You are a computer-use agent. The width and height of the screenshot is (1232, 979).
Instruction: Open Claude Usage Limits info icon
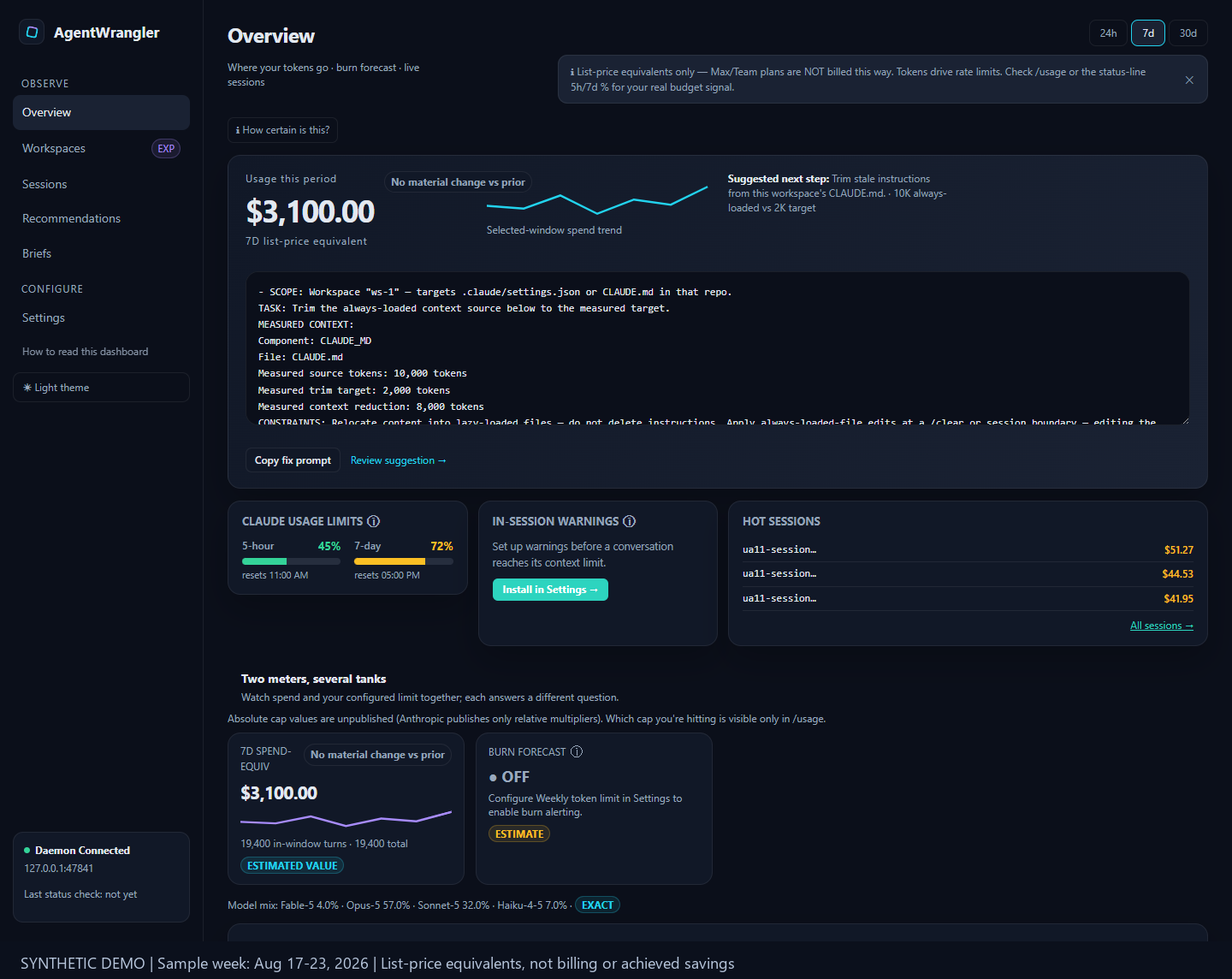coord(374,521)
